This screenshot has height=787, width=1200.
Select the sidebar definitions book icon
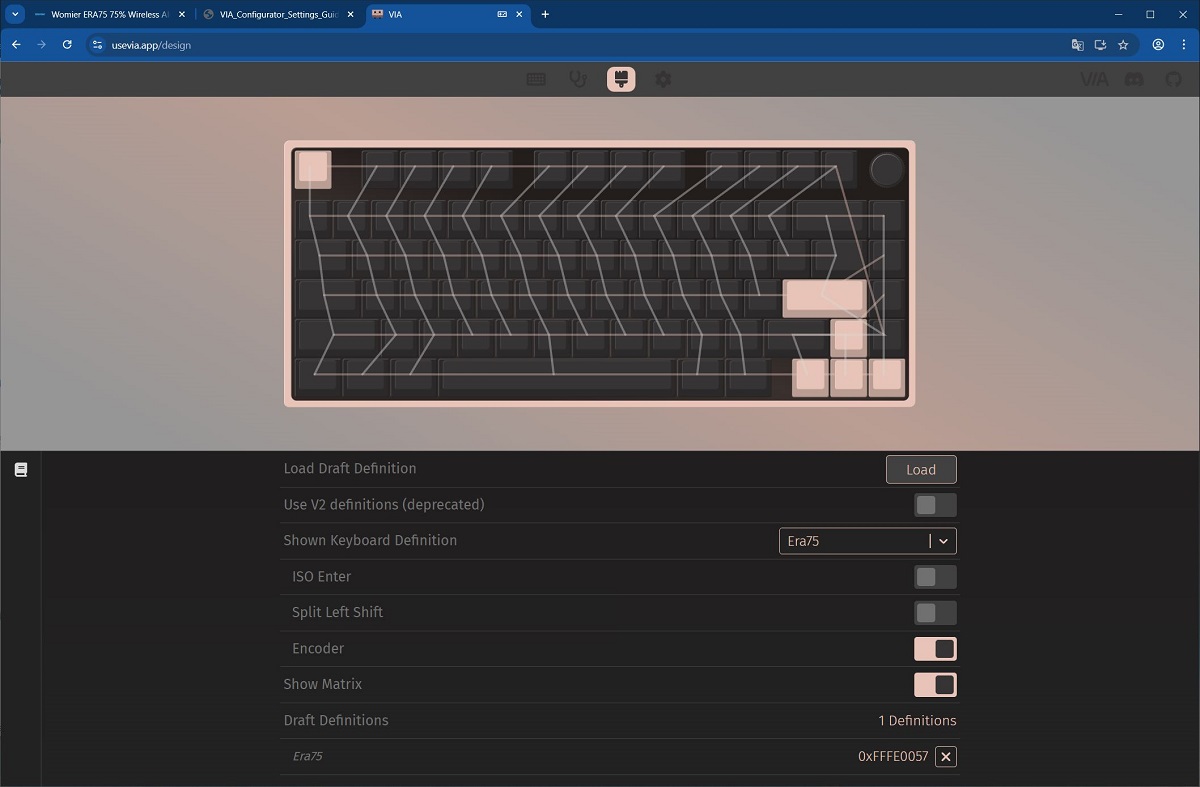tap(20, 469)
